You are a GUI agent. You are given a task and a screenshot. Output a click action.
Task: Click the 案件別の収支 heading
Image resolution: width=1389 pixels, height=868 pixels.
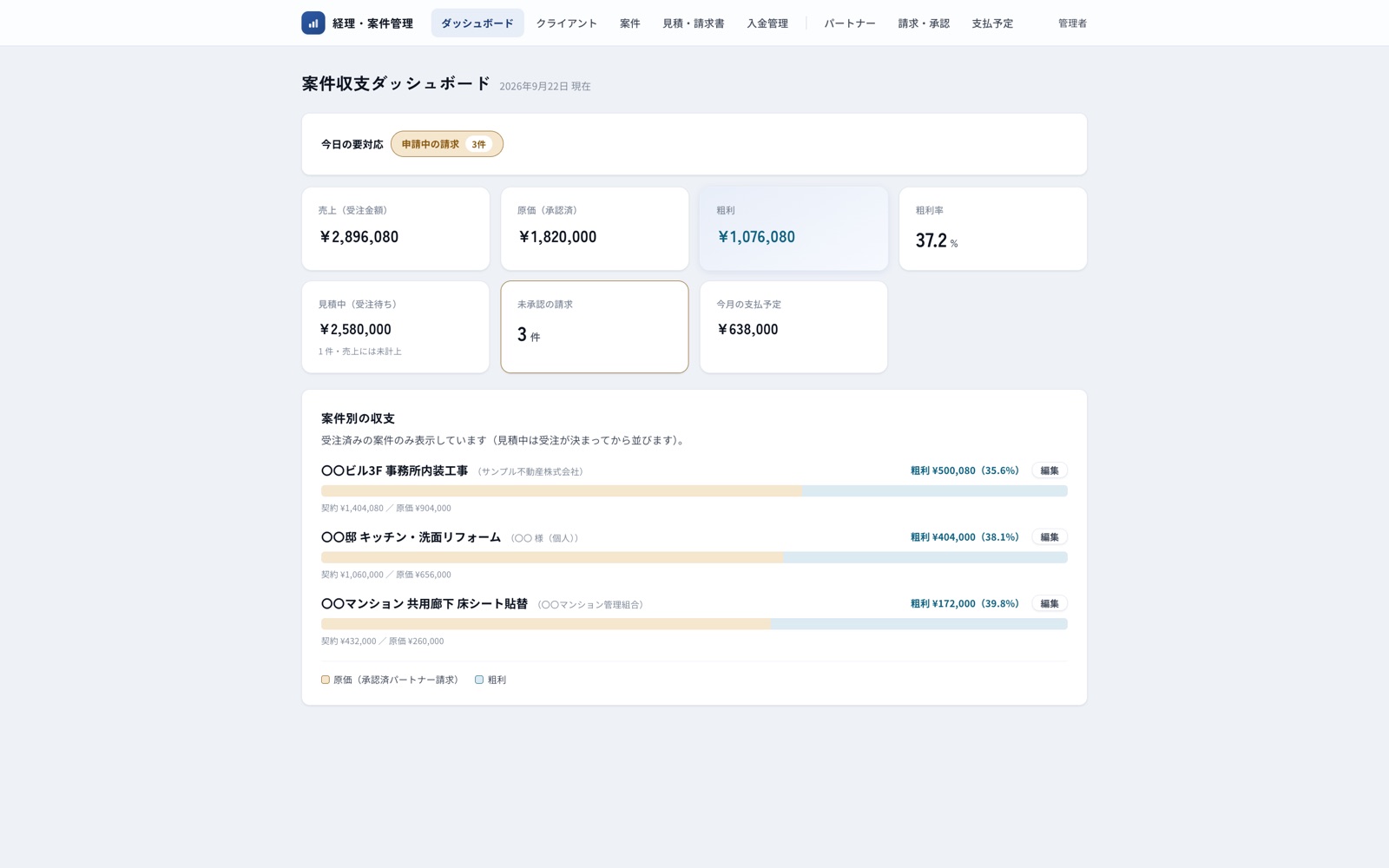point(358,418)
